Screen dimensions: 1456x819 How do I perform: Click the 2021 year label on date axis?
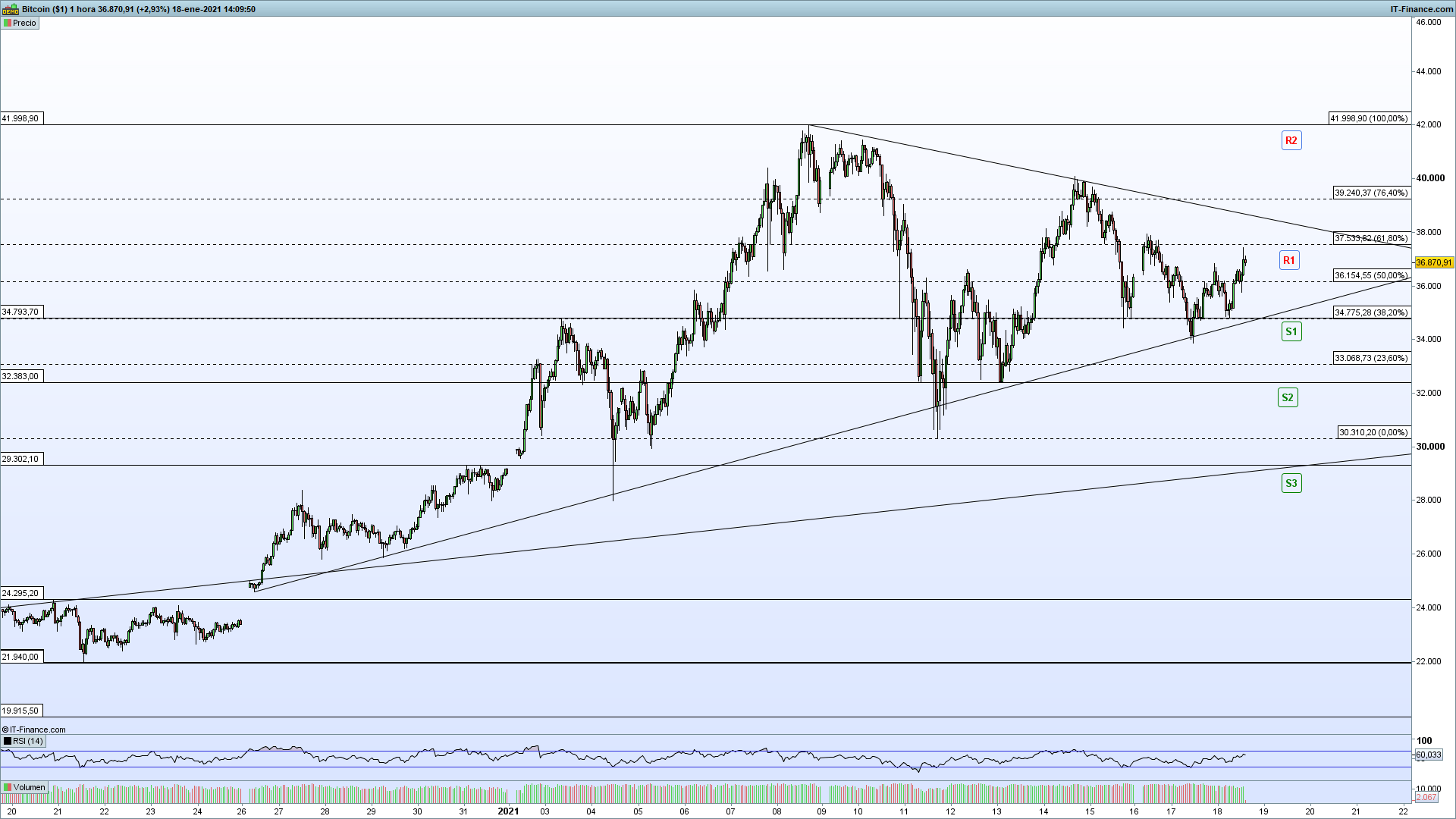click(x=508, y=811)
